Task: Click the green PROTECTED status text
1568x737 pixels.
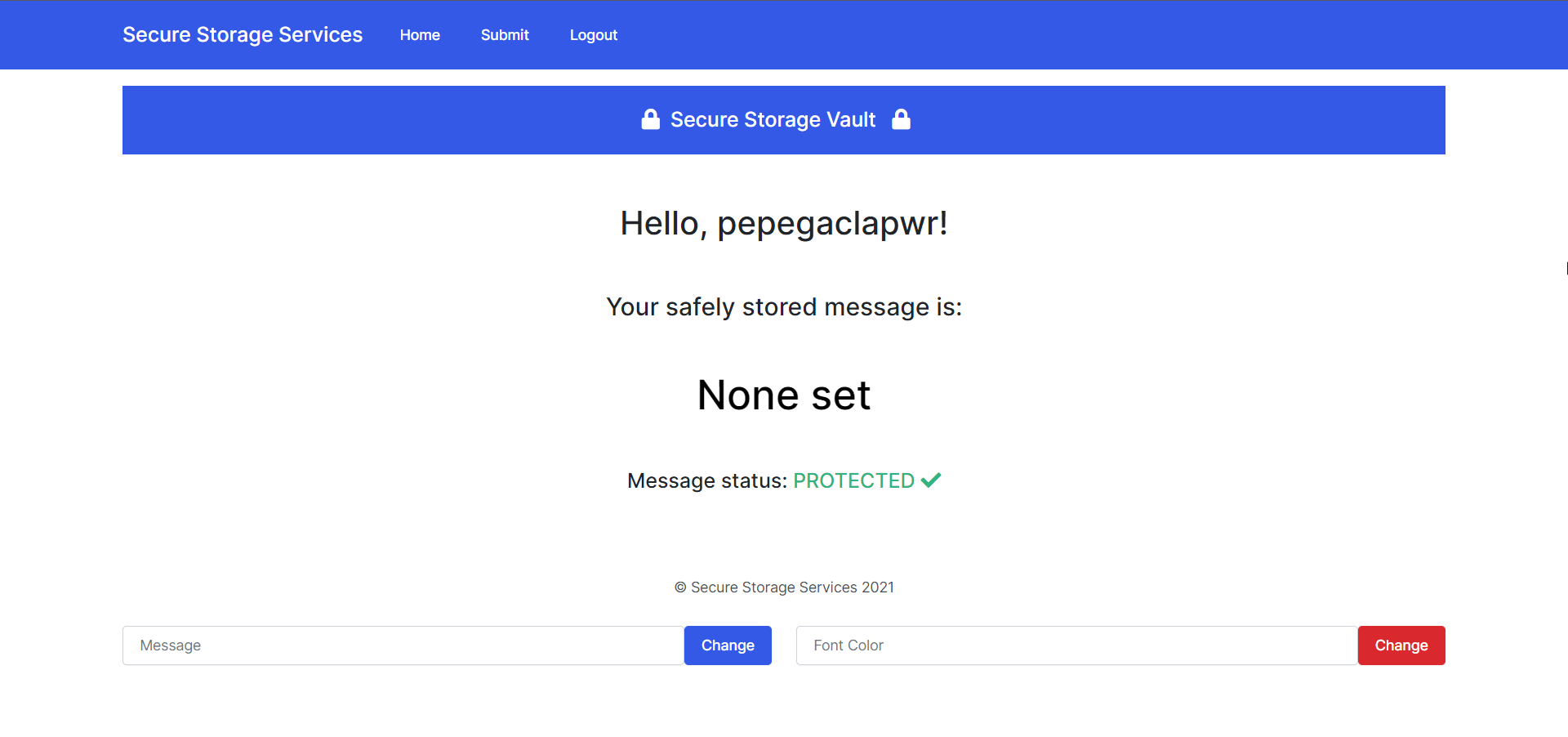Action: coord(853,480)
